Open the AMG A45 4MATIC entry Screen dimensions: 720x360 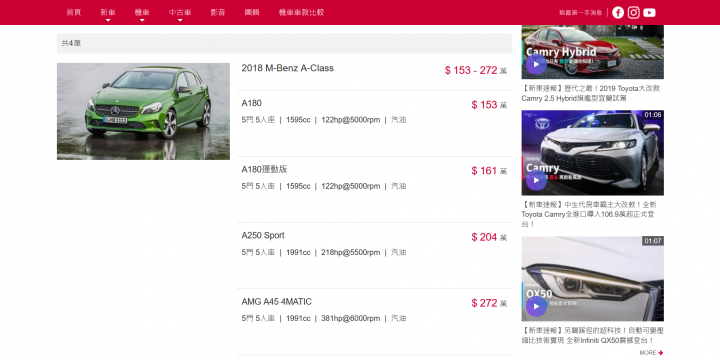click(276, 302)
